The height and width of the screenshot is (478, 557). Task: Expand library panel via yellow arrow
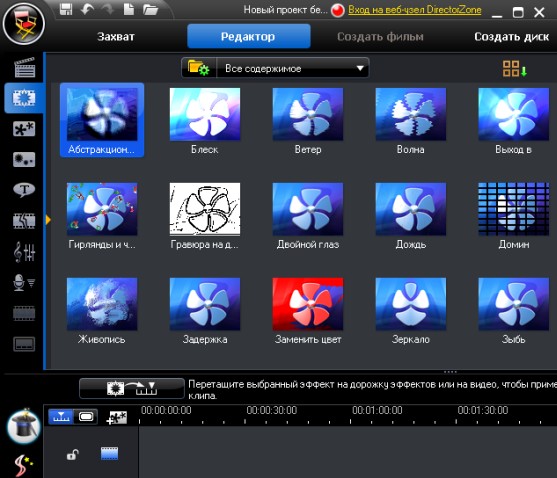coord(48,220)
